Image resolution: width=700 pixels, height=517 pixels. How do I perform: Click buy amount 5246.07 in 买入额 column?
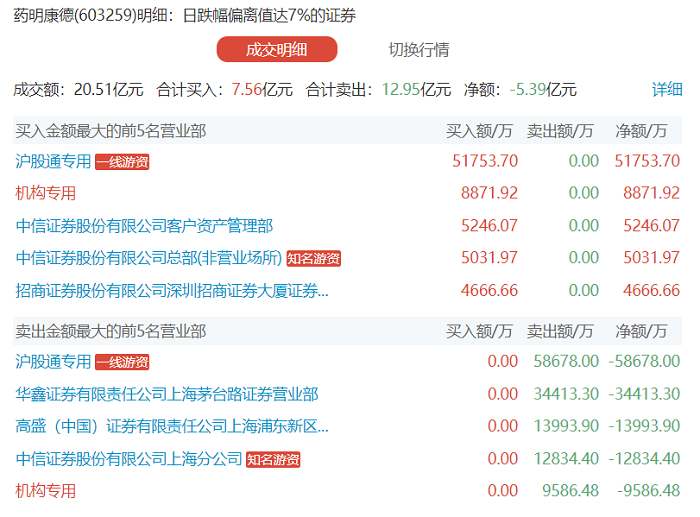[x=489, y=225]
